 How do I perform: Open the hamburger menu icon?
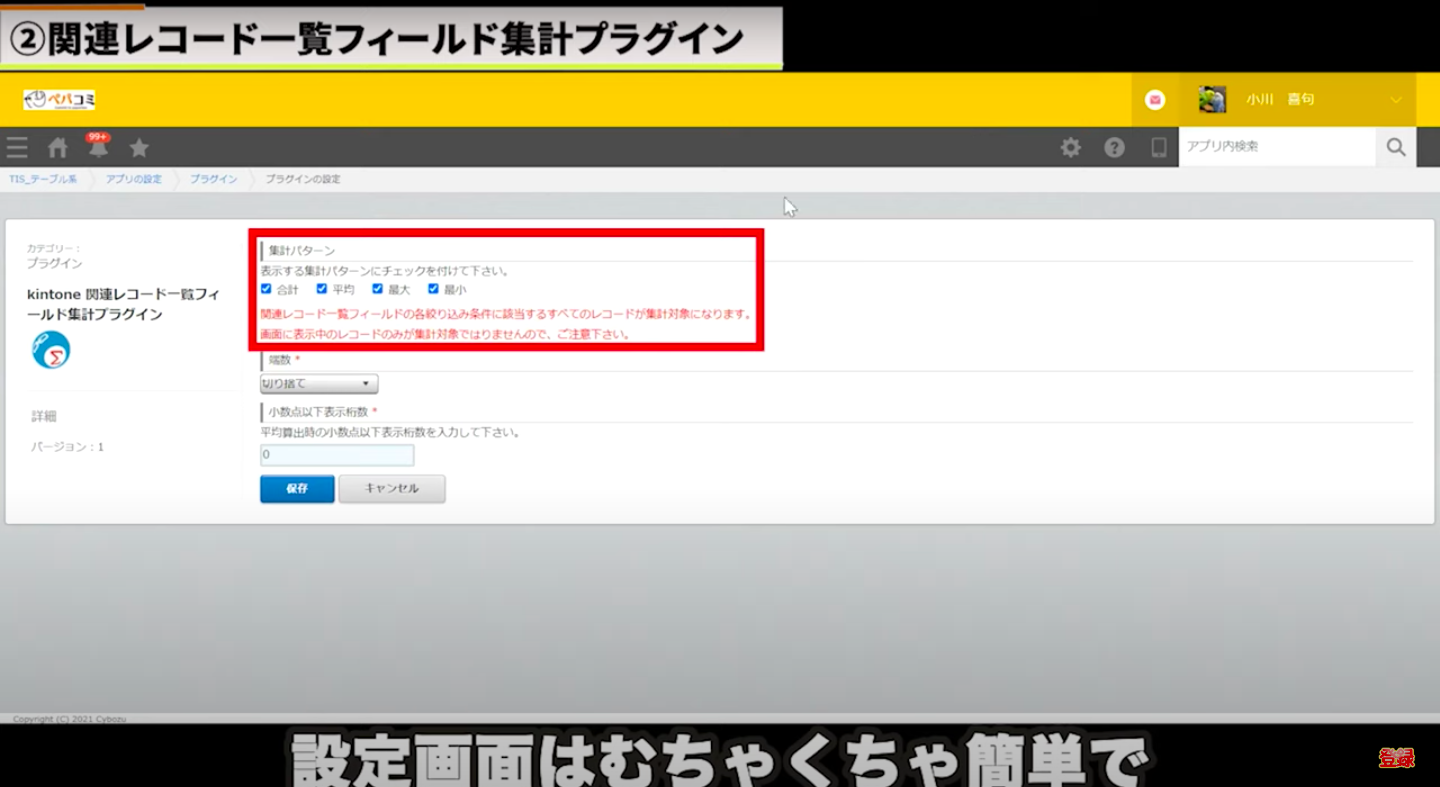[x=17, y=148]
